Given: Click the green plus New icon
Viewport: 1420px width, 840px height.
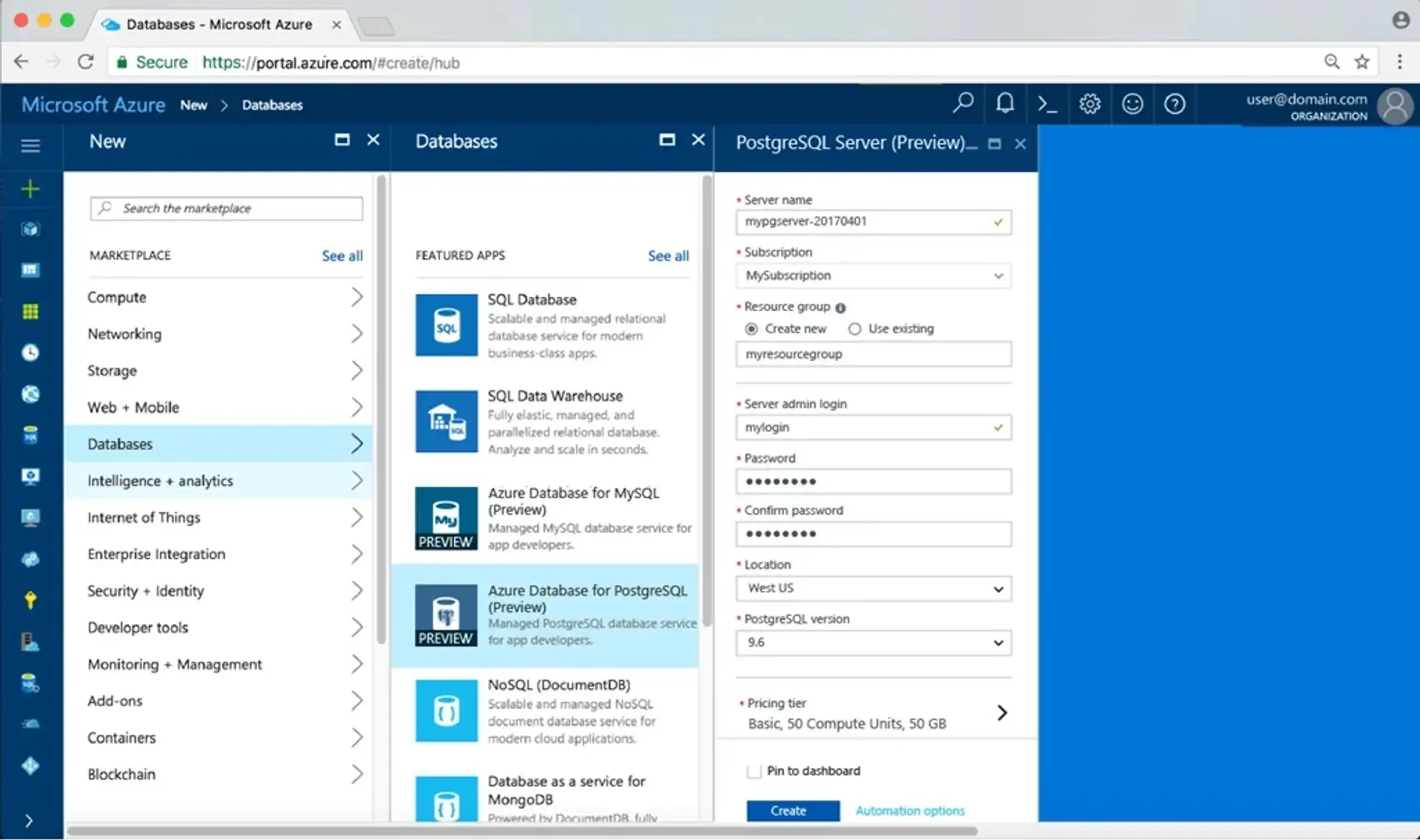Looking at the screenshot, I should point(30,189).
